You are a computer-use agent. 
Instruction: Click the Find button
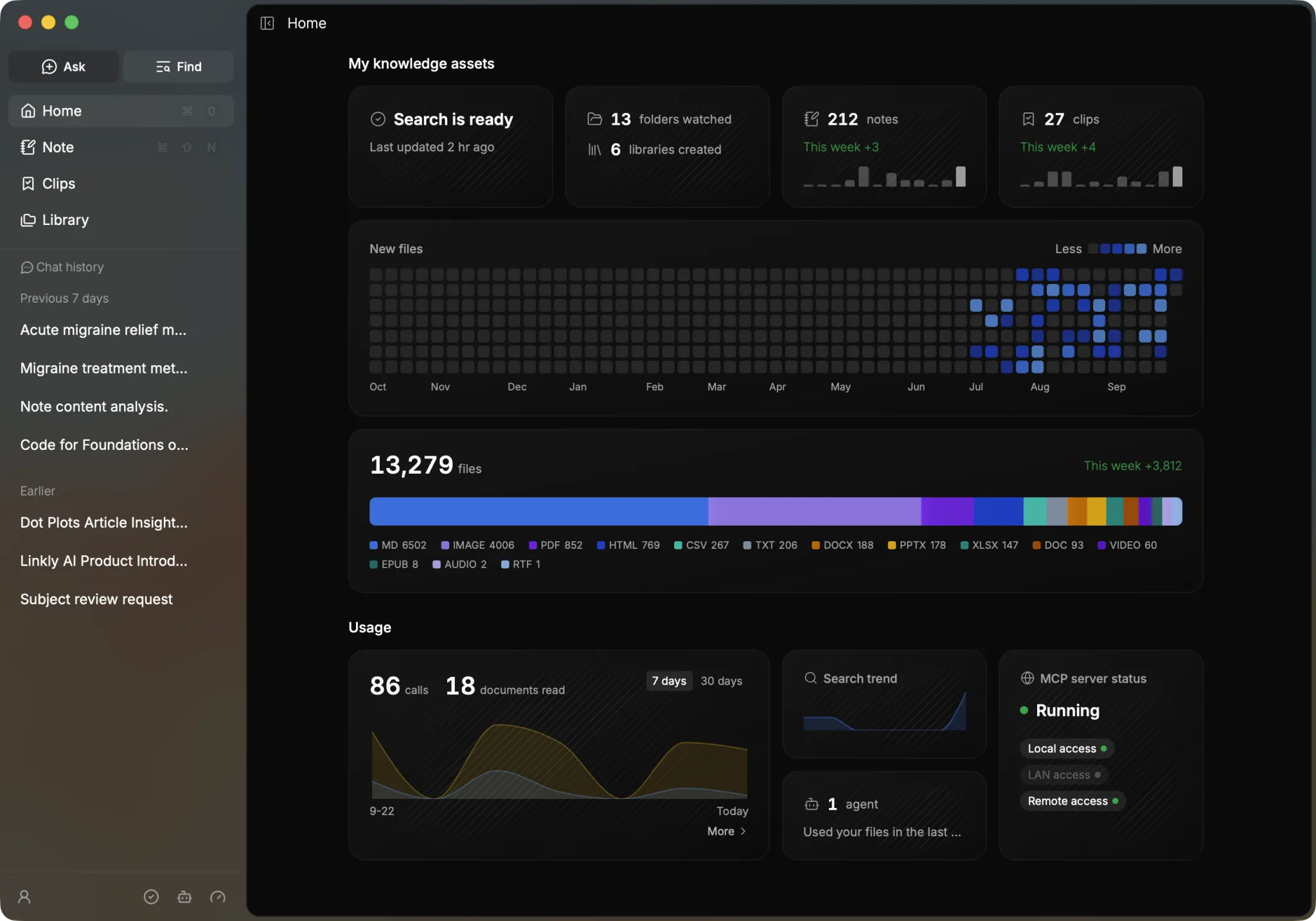click(178, 66)
